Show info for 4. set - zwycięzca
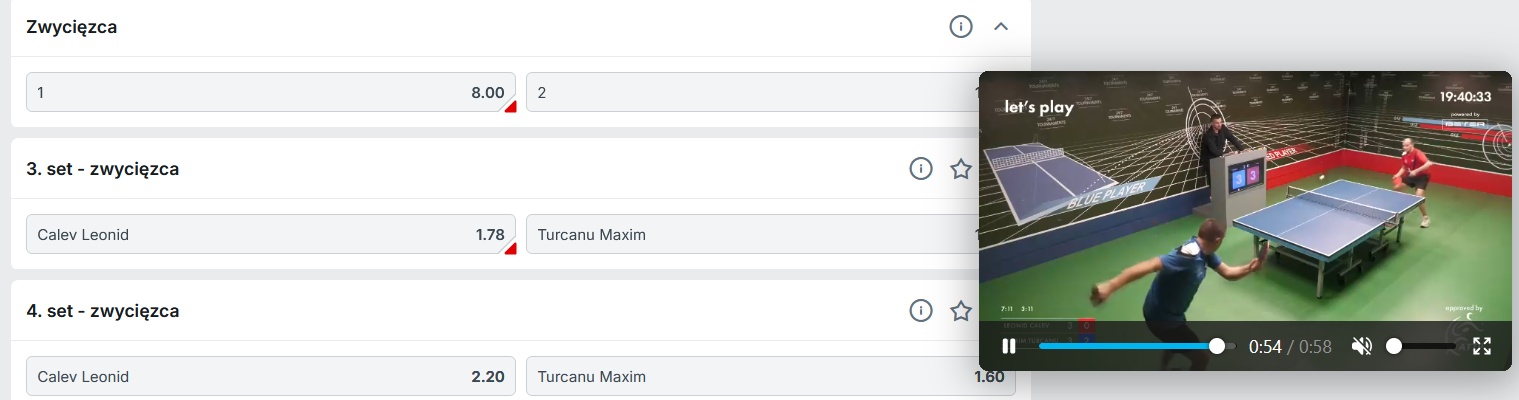The width and height of the screenshot is (1519, 400). (921, 311)
